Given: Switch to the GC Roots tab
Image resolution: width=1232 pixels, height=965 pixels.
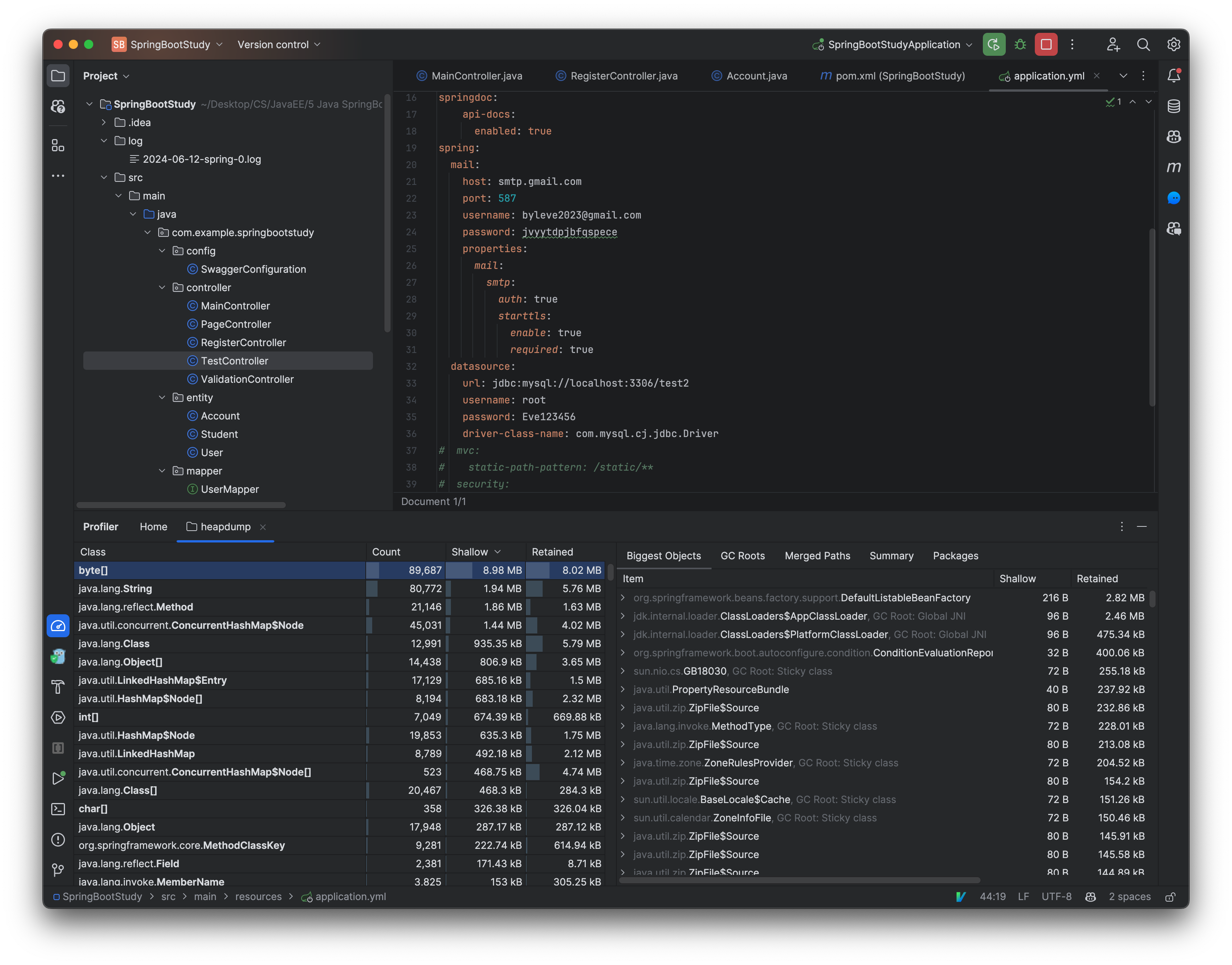Looking at the screenshot, I should pyautogui.click(x=742, y=556).
